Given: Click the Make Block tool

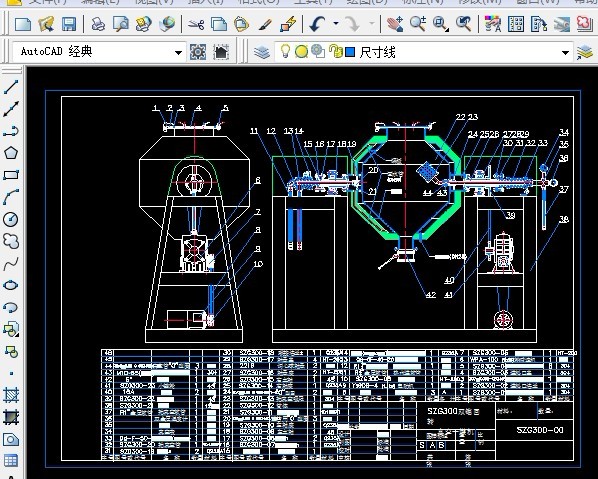Looking at the screenshot, I should pos(11,351).
